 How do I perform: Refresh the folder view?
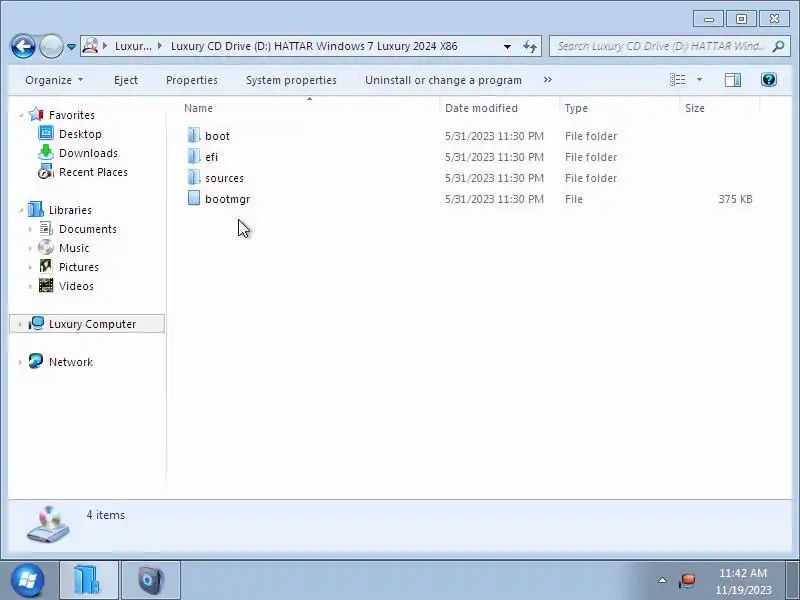tap(530, 46)
